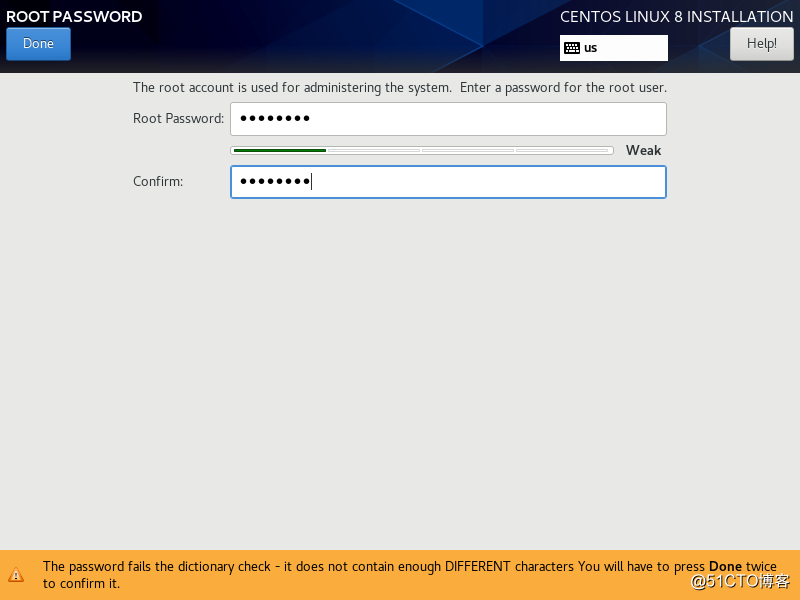This screenshot has width=800, height=600.
Task: Click the CENTOS LINUX 8 INSTALLATION title
Action: (x=677, y=16)
